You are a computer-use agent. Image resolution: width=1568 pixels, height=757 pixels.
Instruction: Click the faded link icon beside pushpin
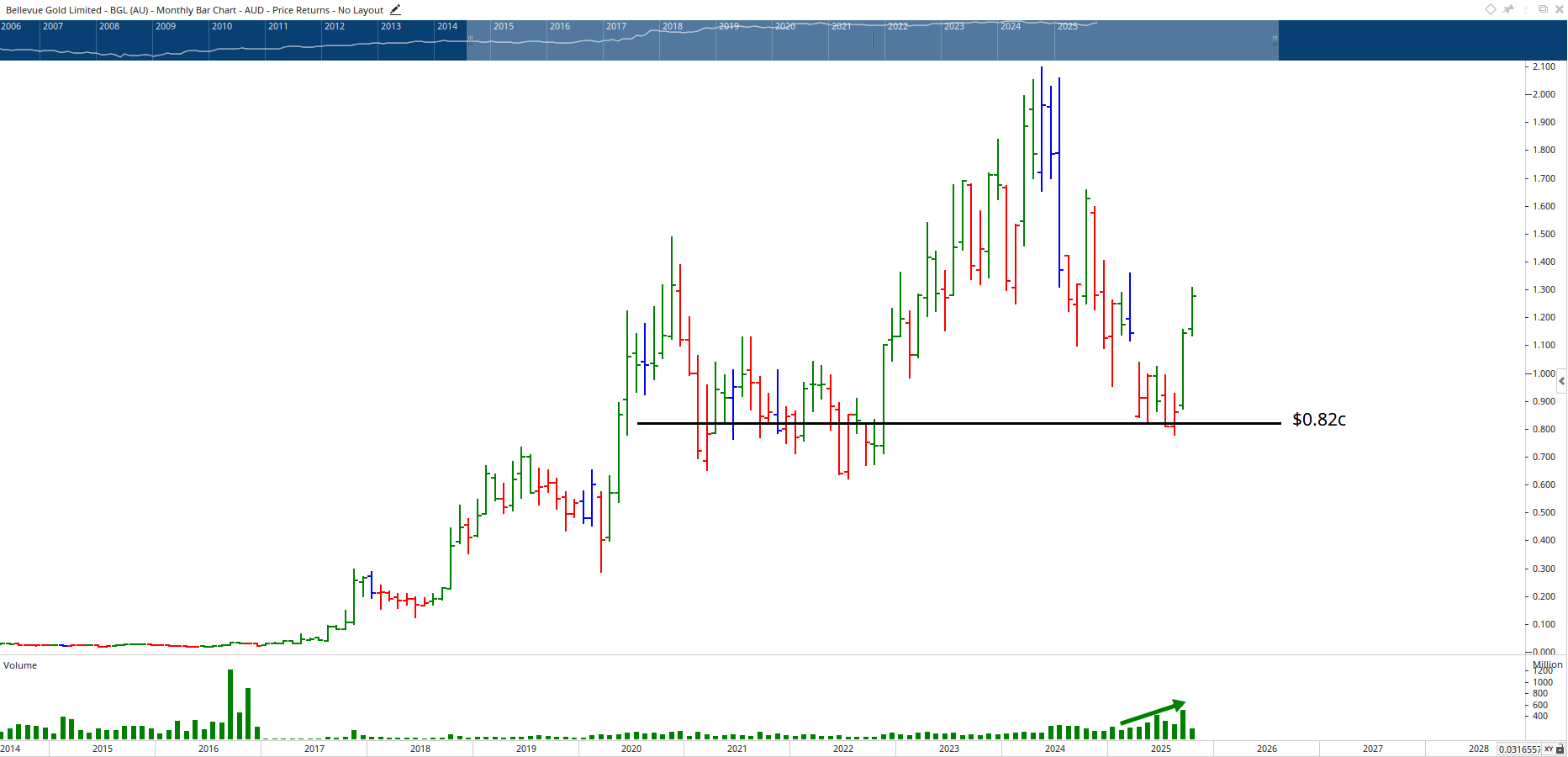(1526, 9)
